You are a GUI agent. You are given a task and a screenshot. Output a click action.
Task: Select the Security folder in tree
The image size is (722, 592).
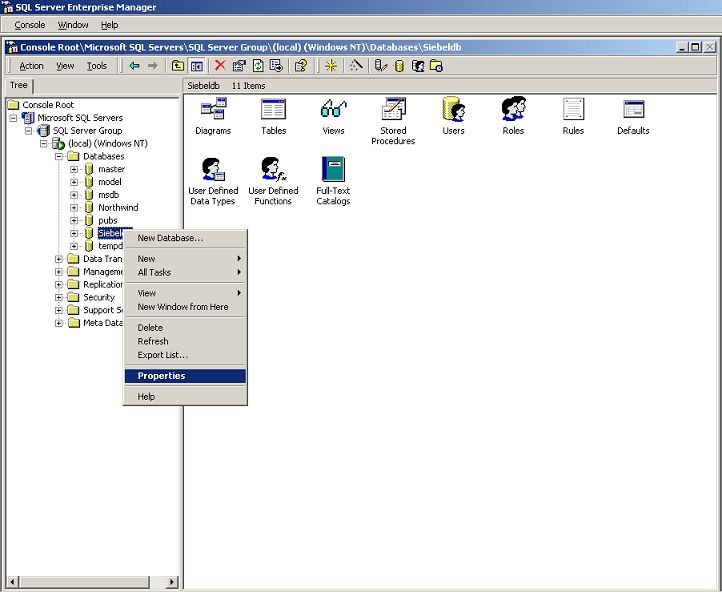99,297
